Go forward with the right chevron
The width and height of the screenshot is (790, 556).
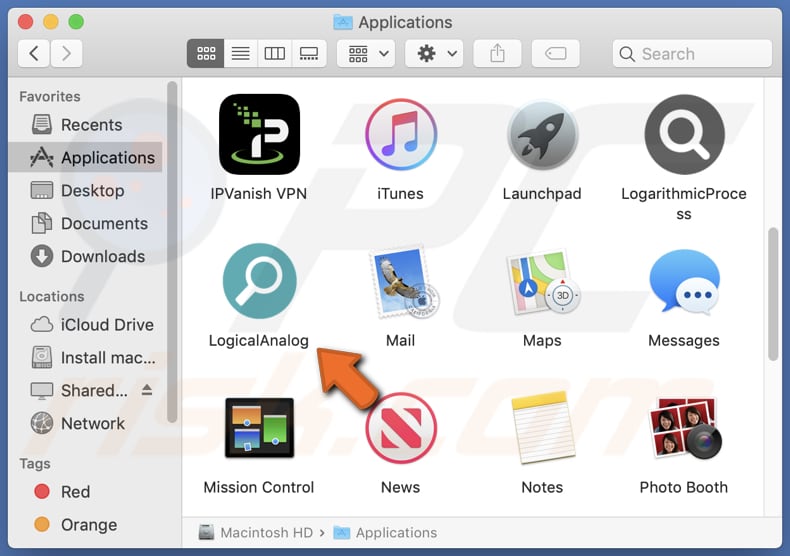point(66,53)
